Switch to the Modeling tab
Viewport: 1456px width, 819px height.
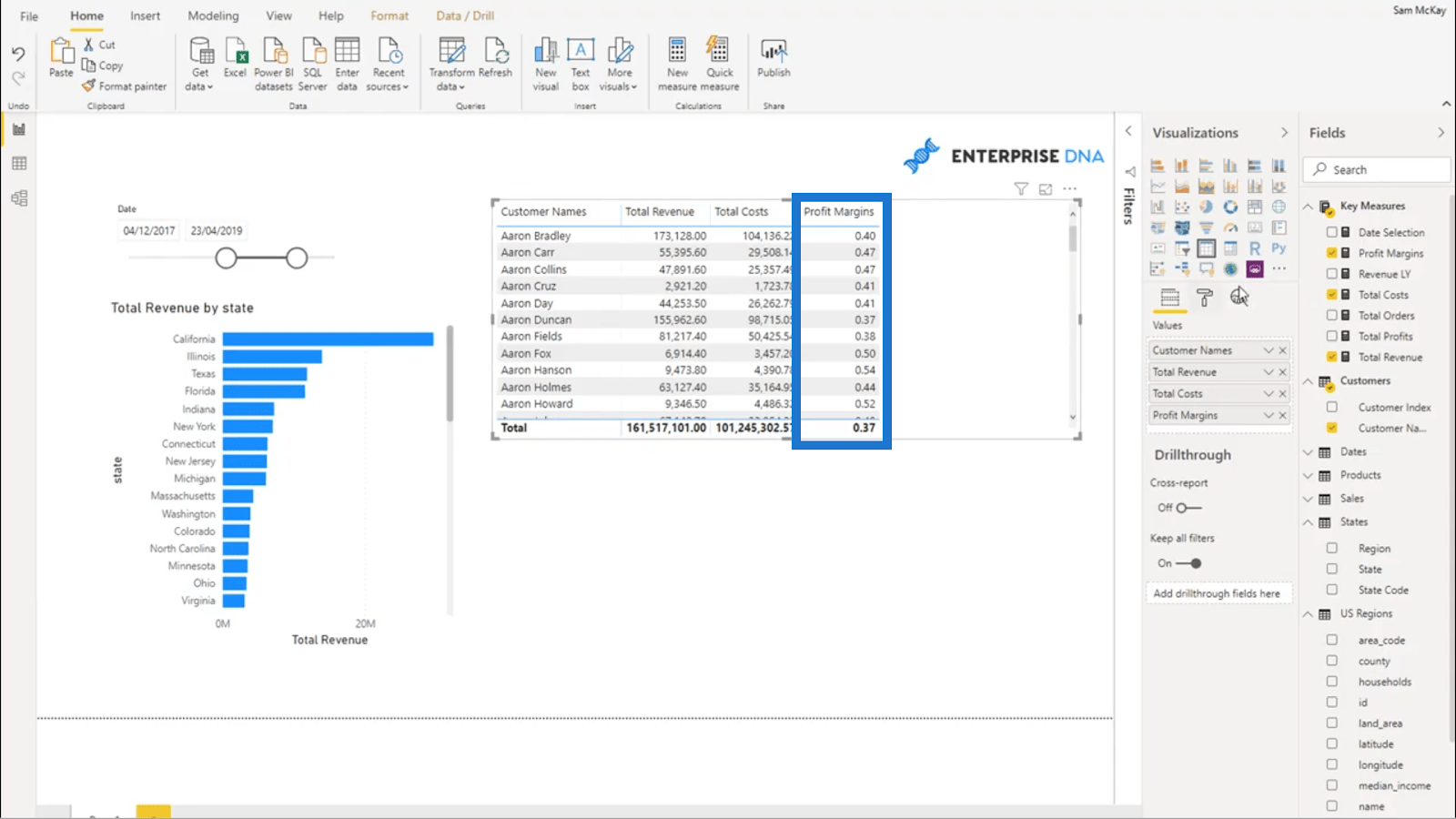point(213,15)
